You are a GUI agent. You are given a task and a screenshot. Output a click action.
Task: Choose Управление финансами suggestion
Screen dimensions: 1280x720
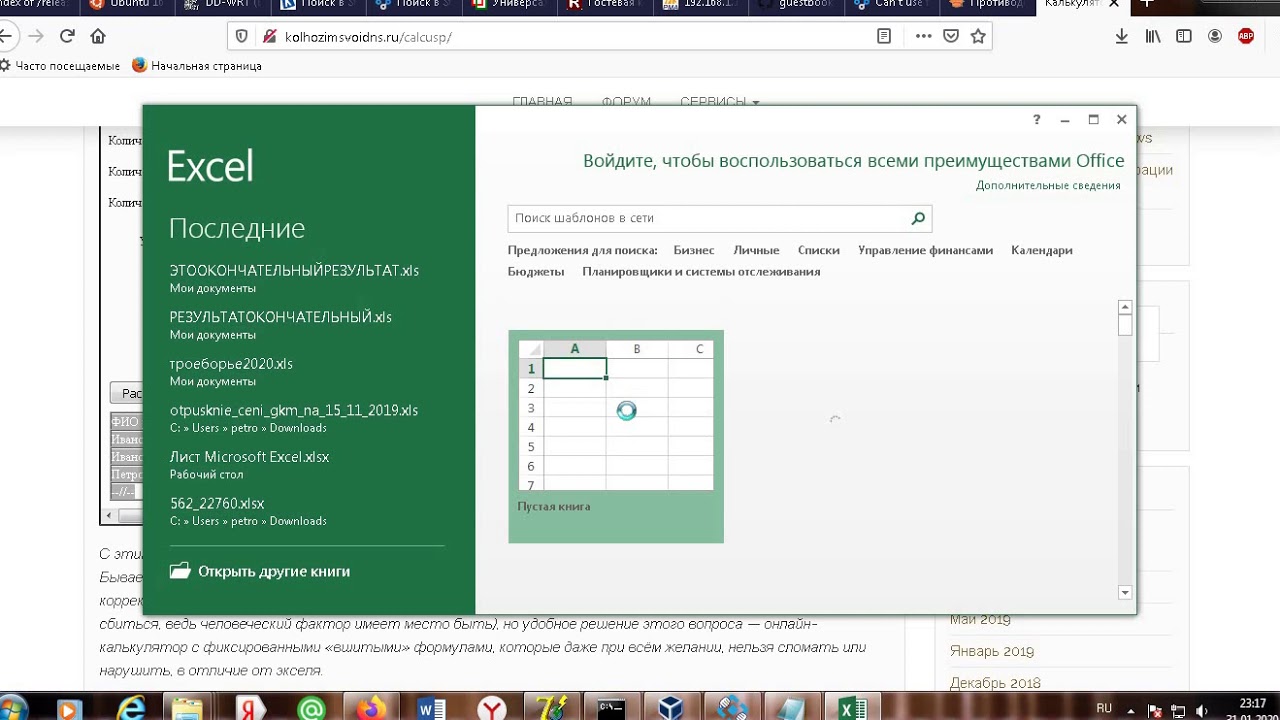(925, 250)
